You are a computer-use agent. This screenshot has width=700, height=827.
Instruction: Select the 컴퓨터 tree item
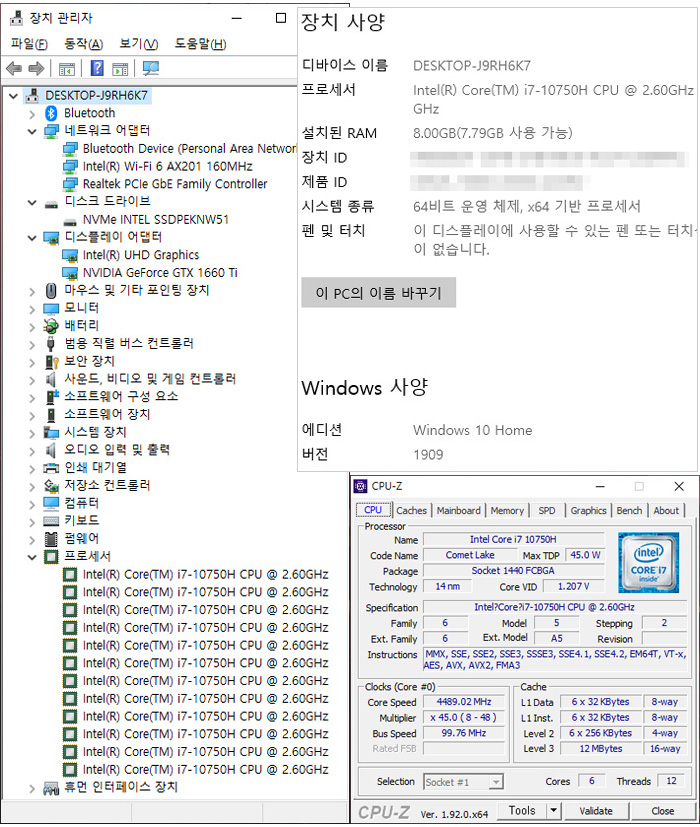81,503
